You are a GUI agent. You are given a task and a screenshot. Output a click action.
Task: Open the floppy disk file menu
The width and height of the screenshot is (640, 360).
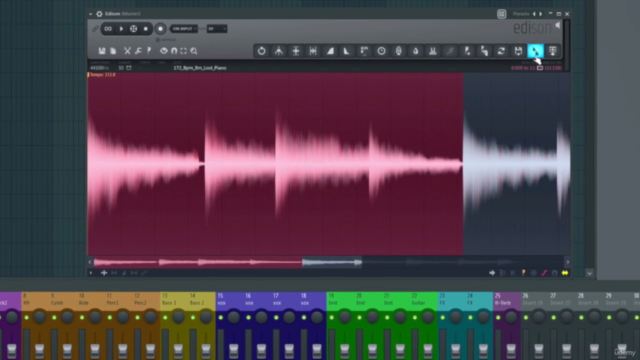pyautogui.click(x=102, y=51)
